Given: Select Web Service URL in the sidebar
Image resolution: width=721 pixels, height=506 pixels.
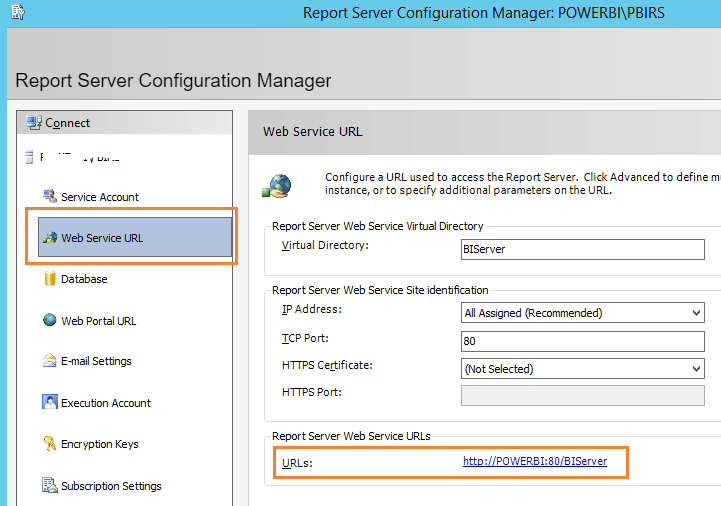Looking at the screenshot, I should (135, 237).
